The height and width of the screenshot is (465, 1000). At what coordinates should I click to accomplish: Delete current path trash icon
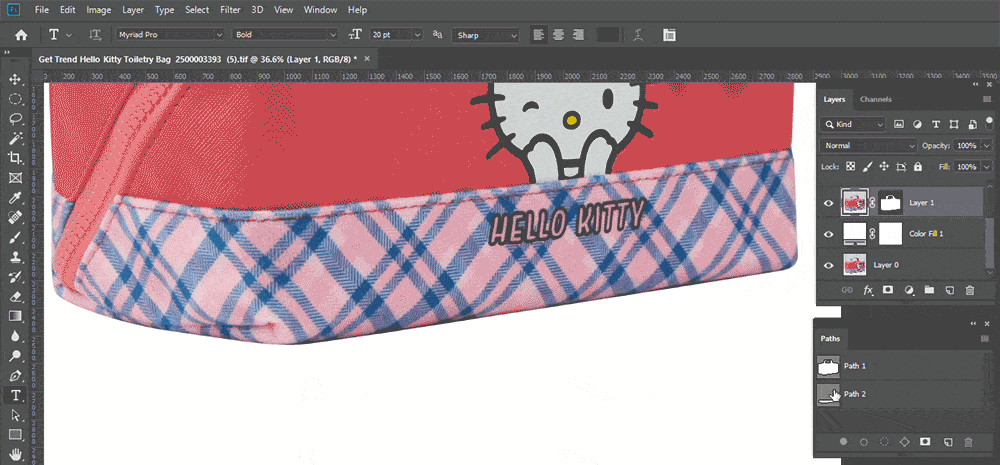click(968, 441)
